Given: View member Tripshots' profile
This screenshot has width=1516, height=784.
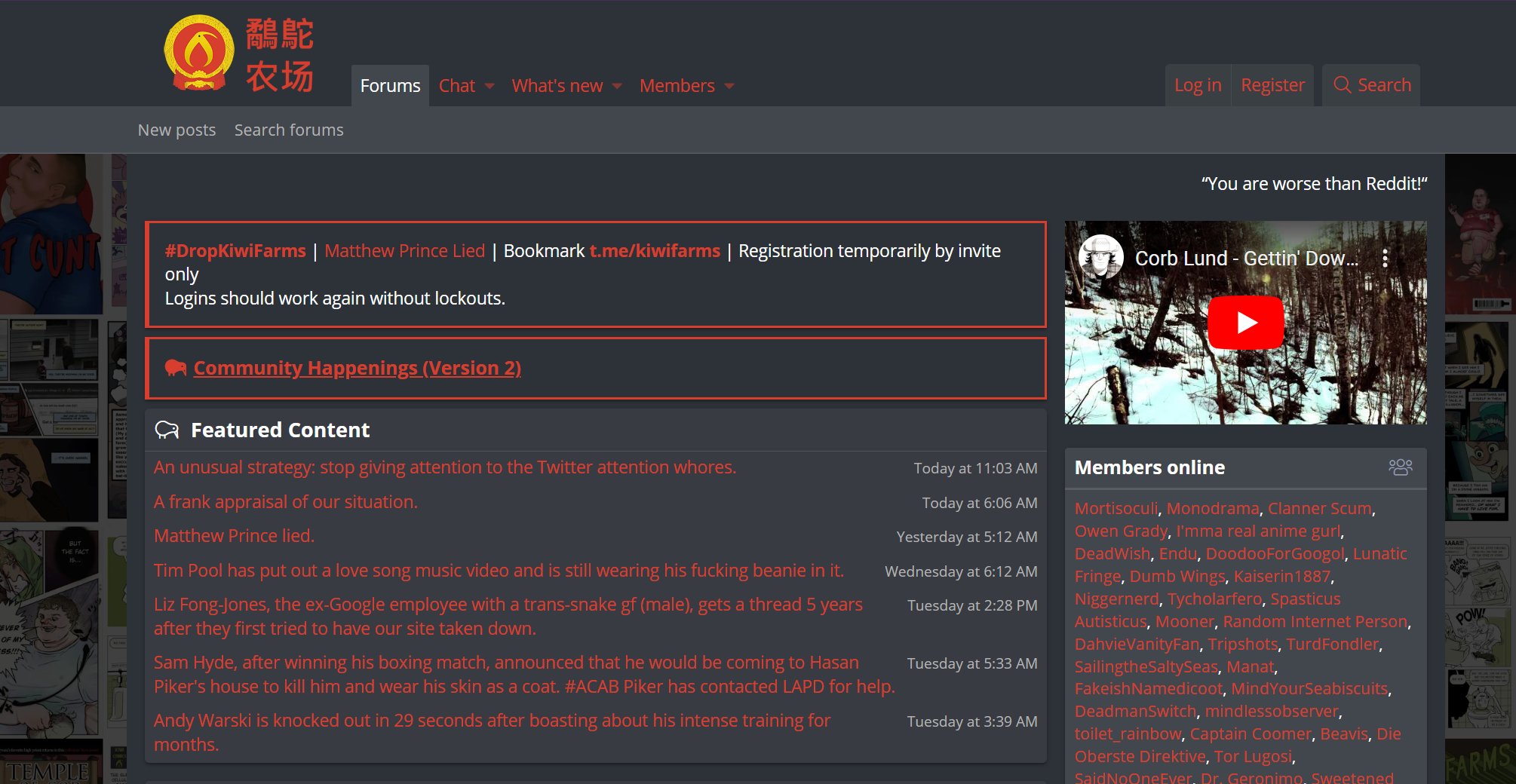Looking at the screenshot, I should 1243,645.
